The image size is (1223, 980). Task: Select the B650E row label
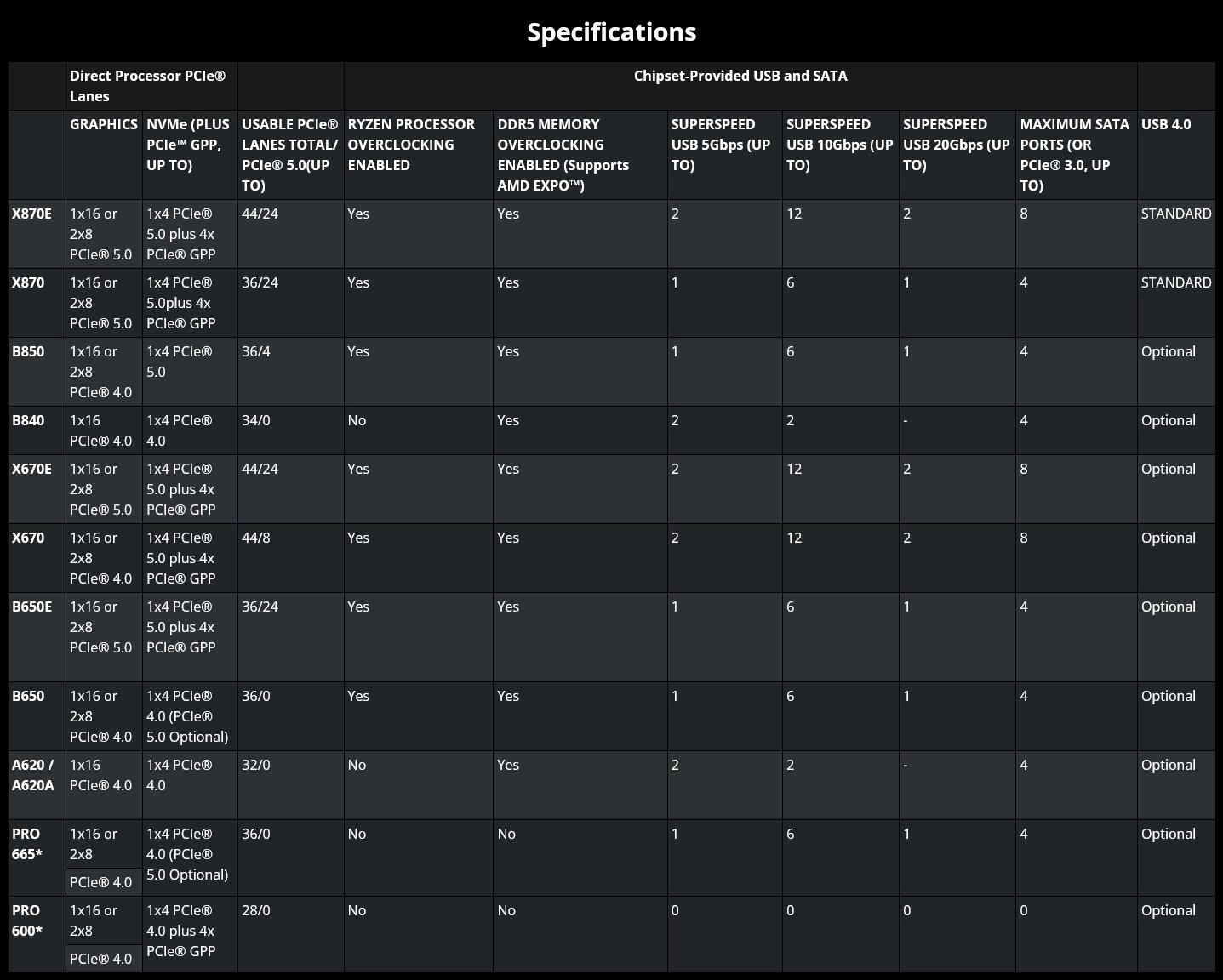point(31,607)
